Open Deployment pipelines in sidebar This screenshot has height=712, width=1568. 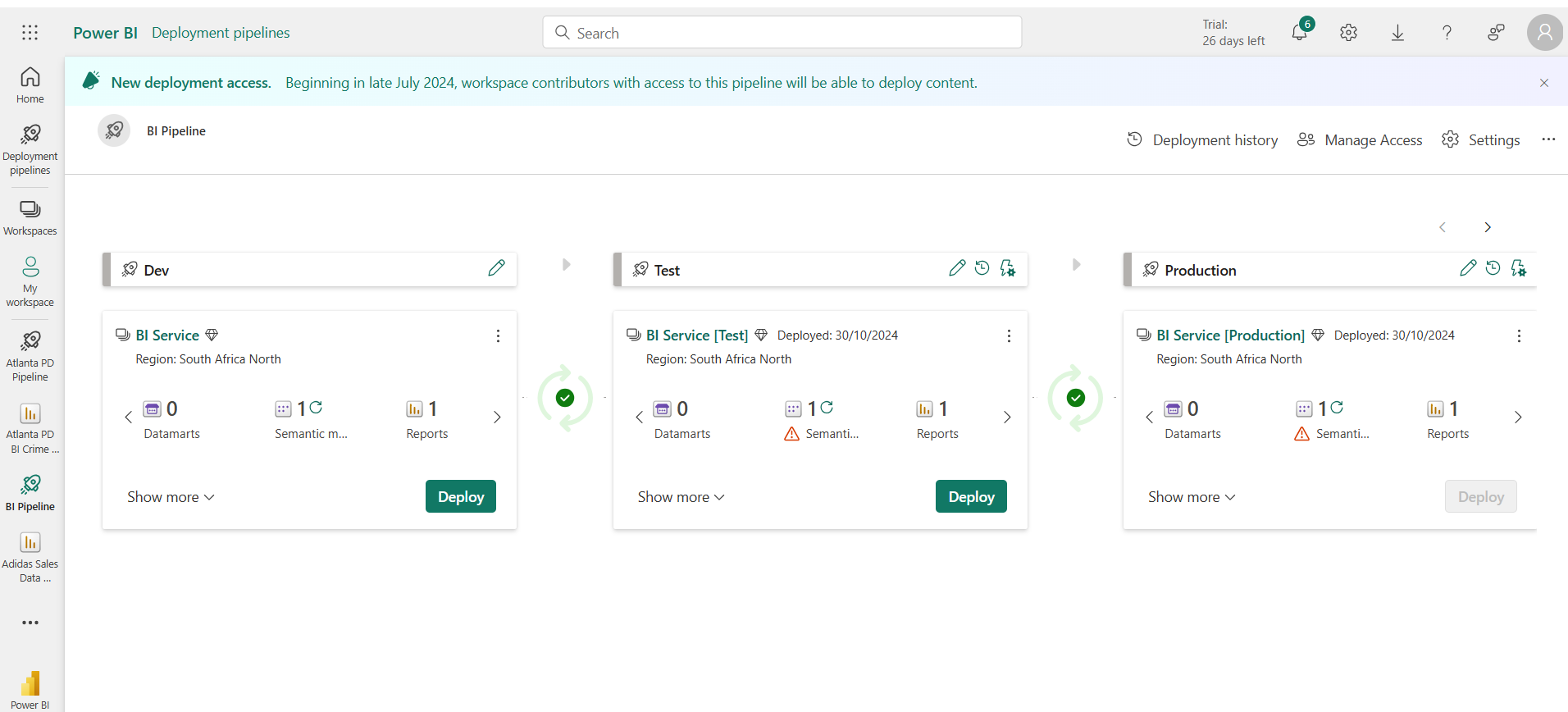coord(30,150)
